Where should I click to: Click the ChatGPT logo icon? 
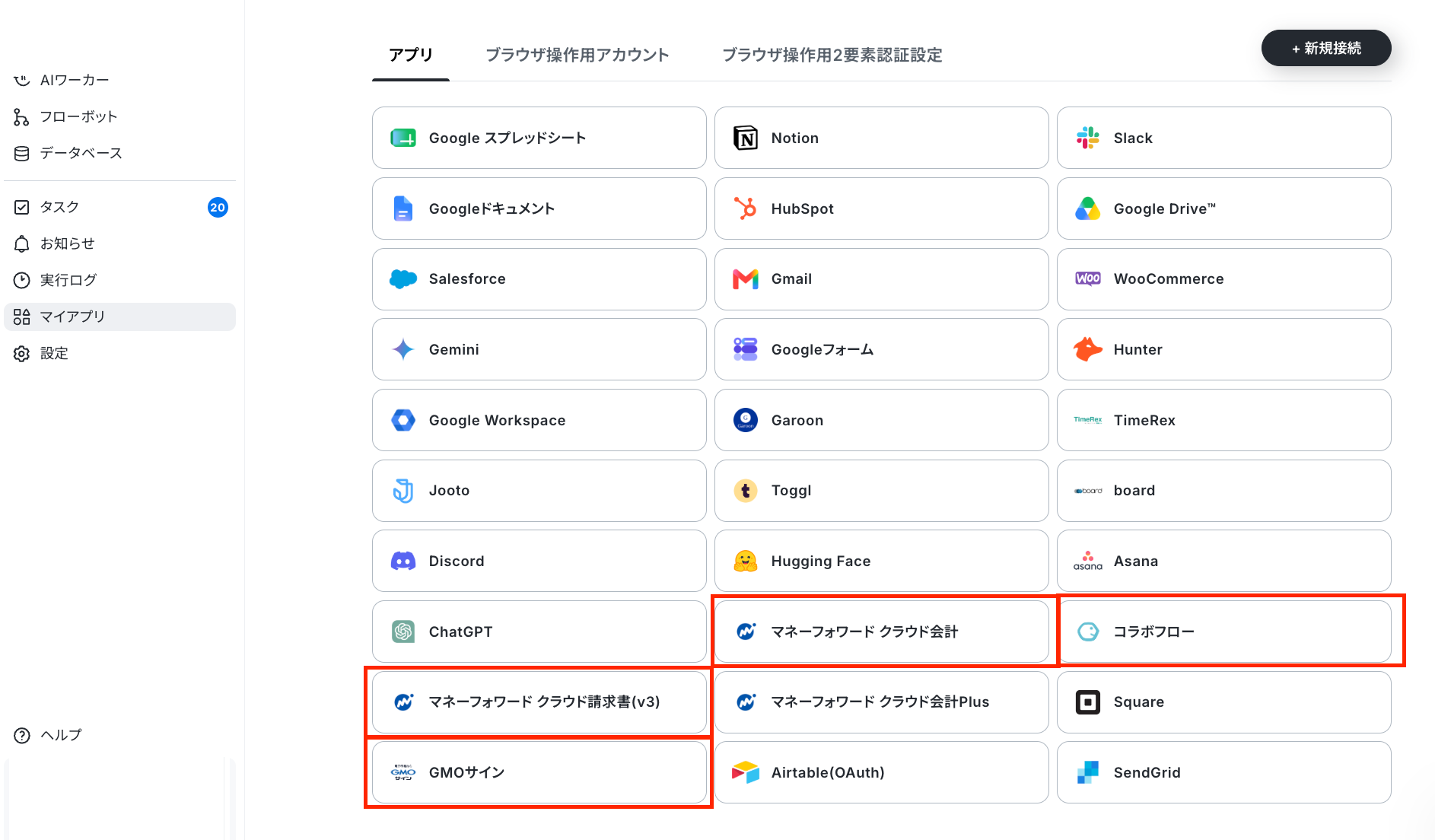tap(402, 632)
